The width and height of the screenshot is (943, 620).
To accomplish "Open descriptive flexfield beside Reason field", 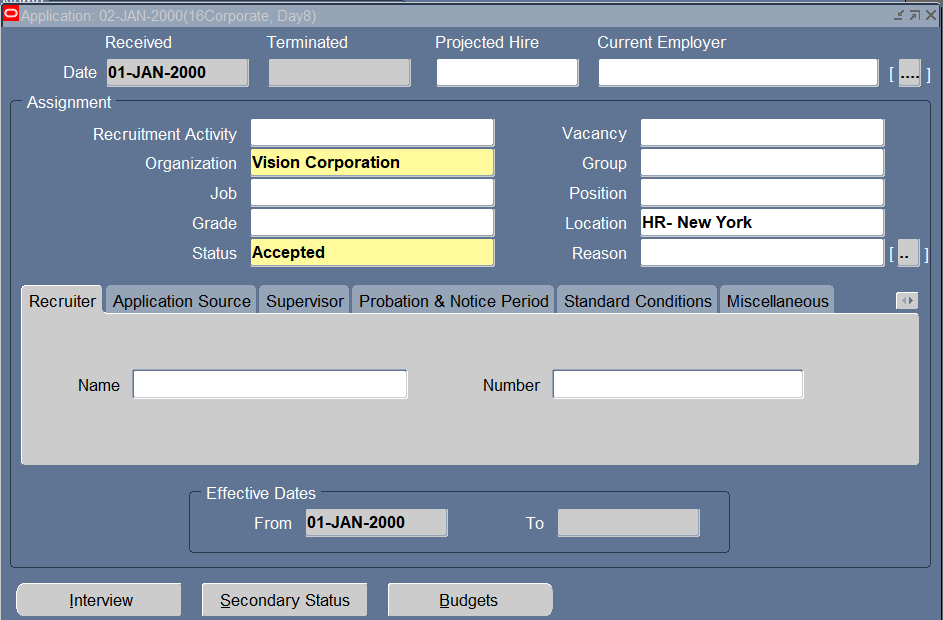I will point(907,254).
